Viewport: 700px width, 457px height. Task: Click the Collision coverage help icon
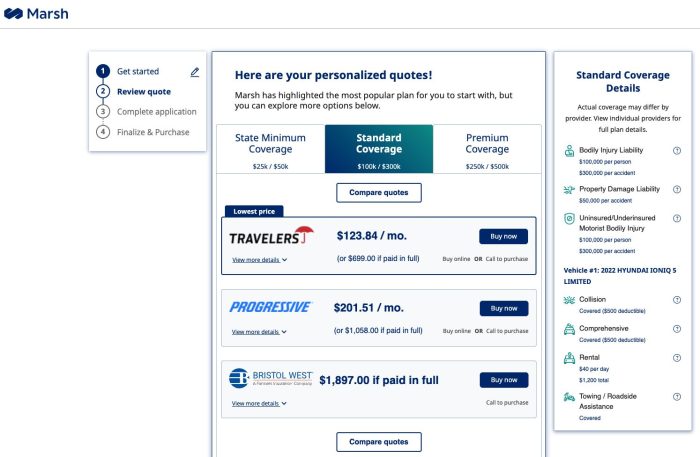coord(677,299)
